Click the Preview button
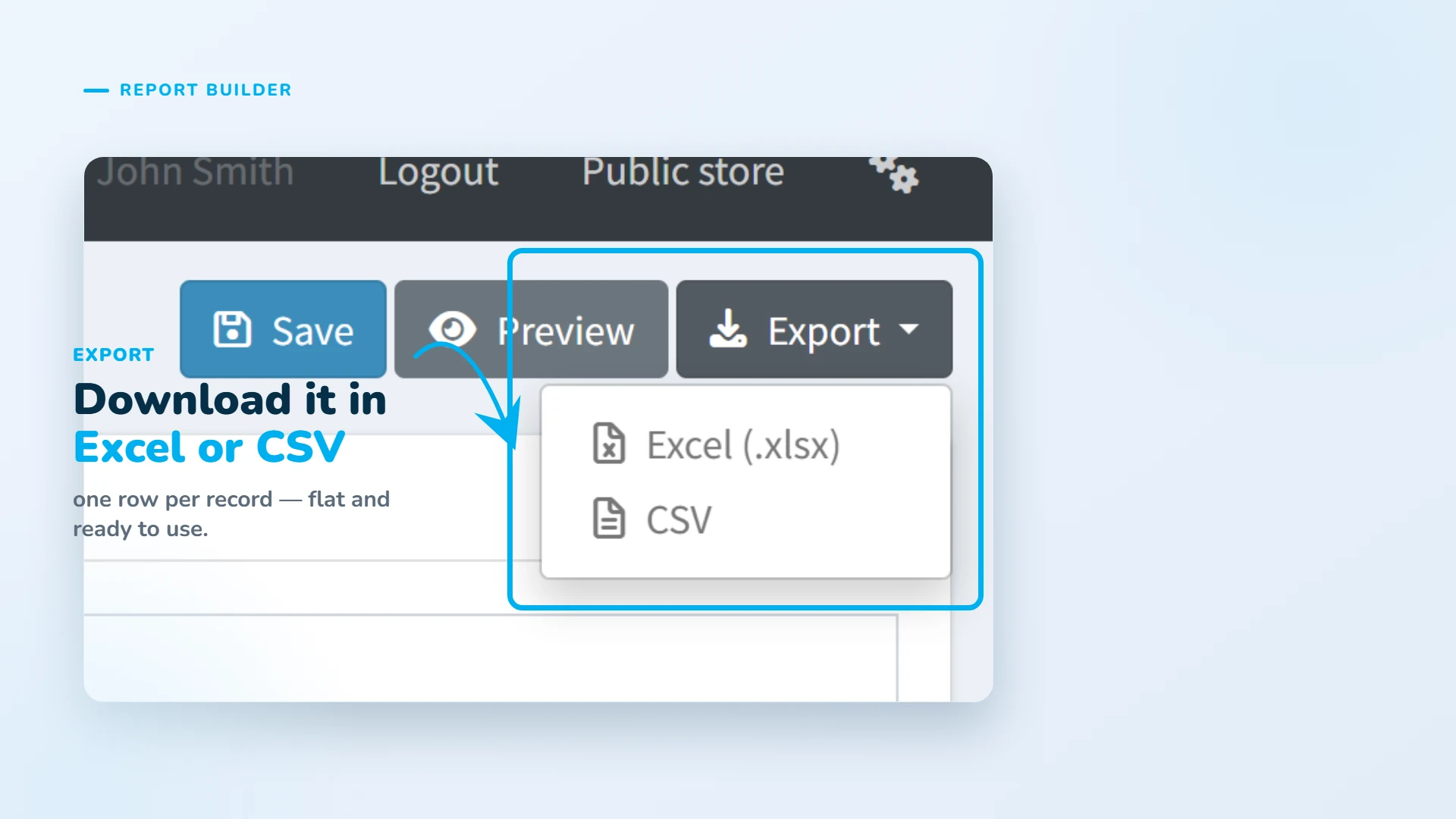 [x=531, y=329]
